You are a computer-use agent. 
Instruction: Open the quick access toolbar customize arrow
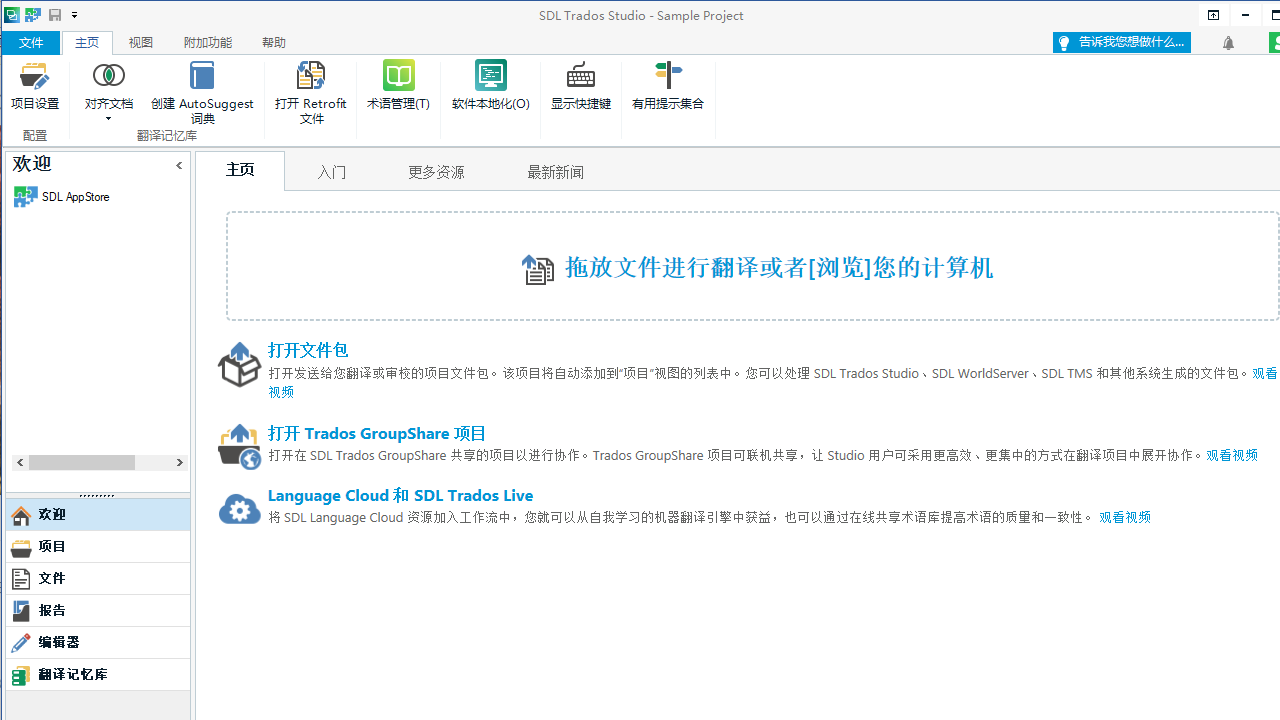[74, 15]
